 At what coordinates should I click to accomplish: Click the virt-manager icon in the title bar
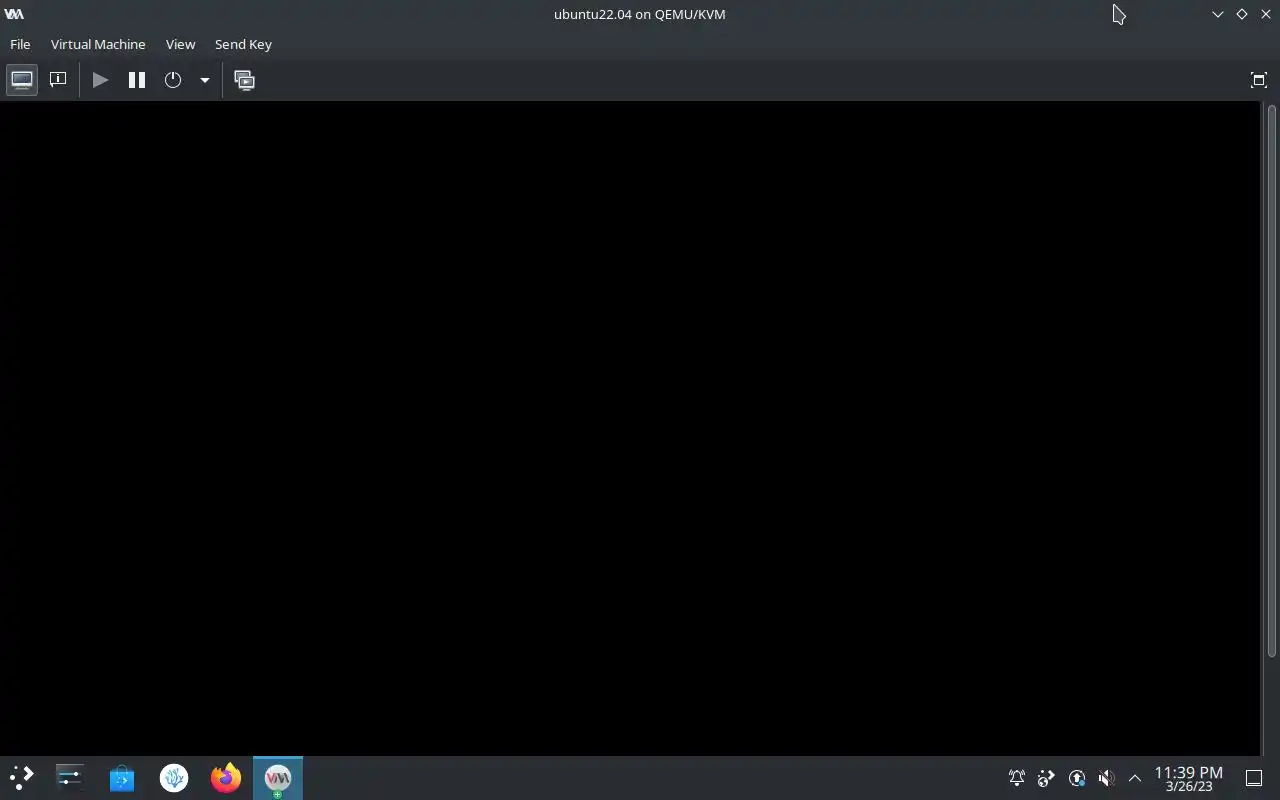click(x=14, y=14)
